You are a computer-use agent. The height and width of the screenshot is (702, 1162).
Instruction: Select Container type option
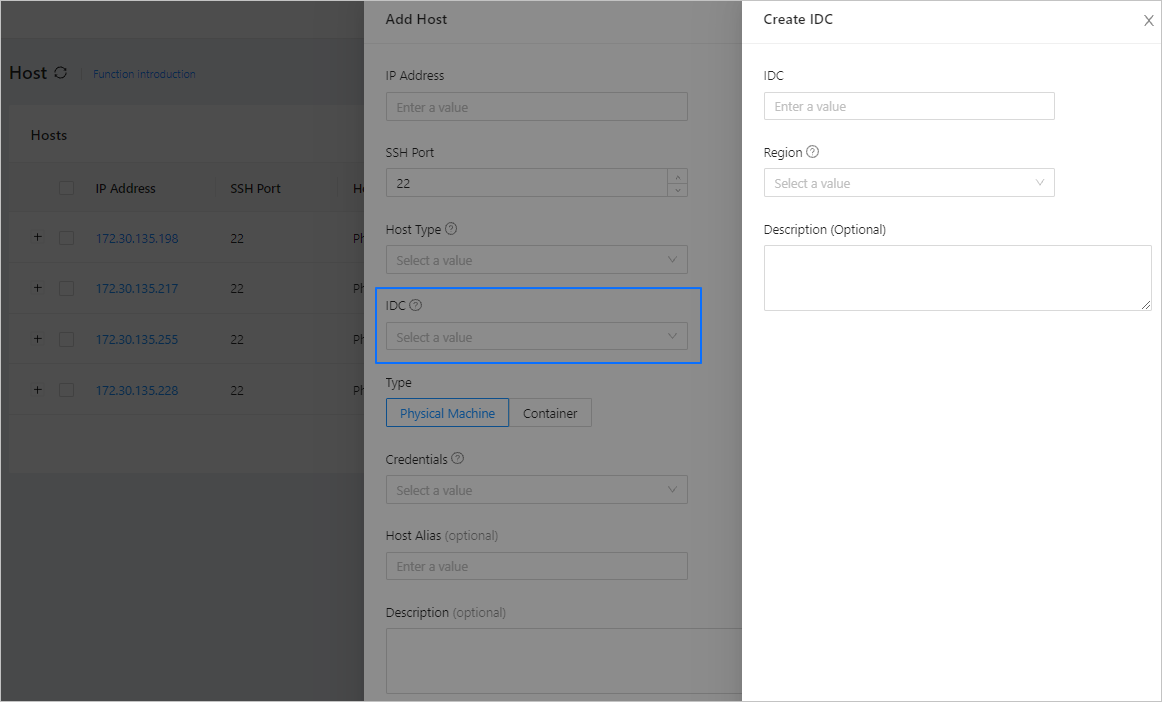point(550,413)
